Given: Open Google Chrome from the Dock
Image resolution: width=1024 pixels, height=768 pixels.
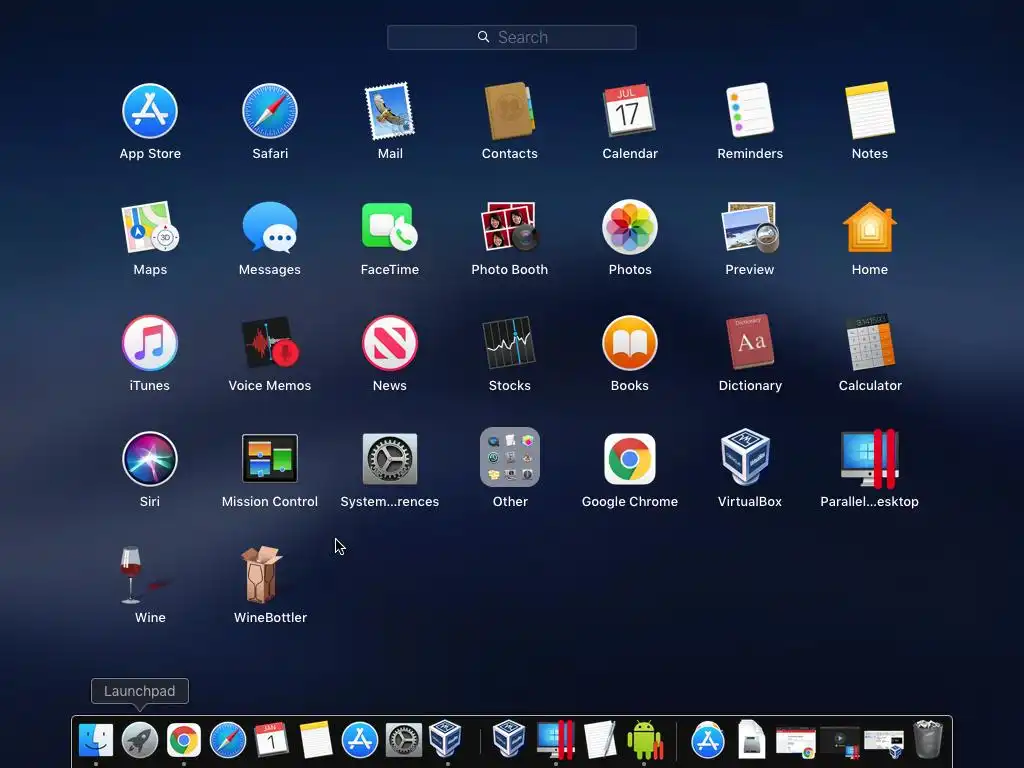Looking at the screenshot, I should [184, 741].
